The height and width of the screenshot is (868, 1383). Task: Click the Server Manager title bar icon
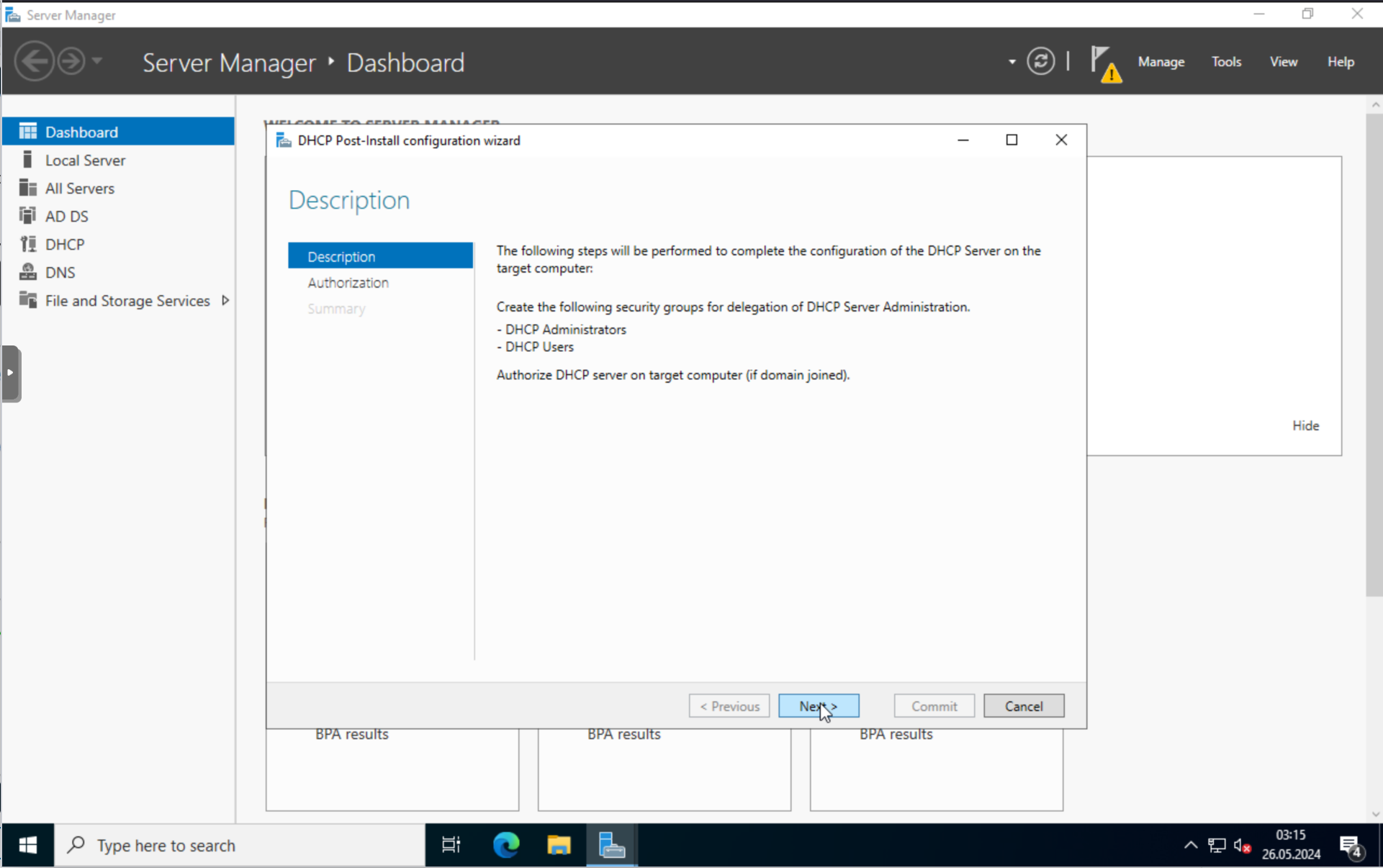coord(12,14)
